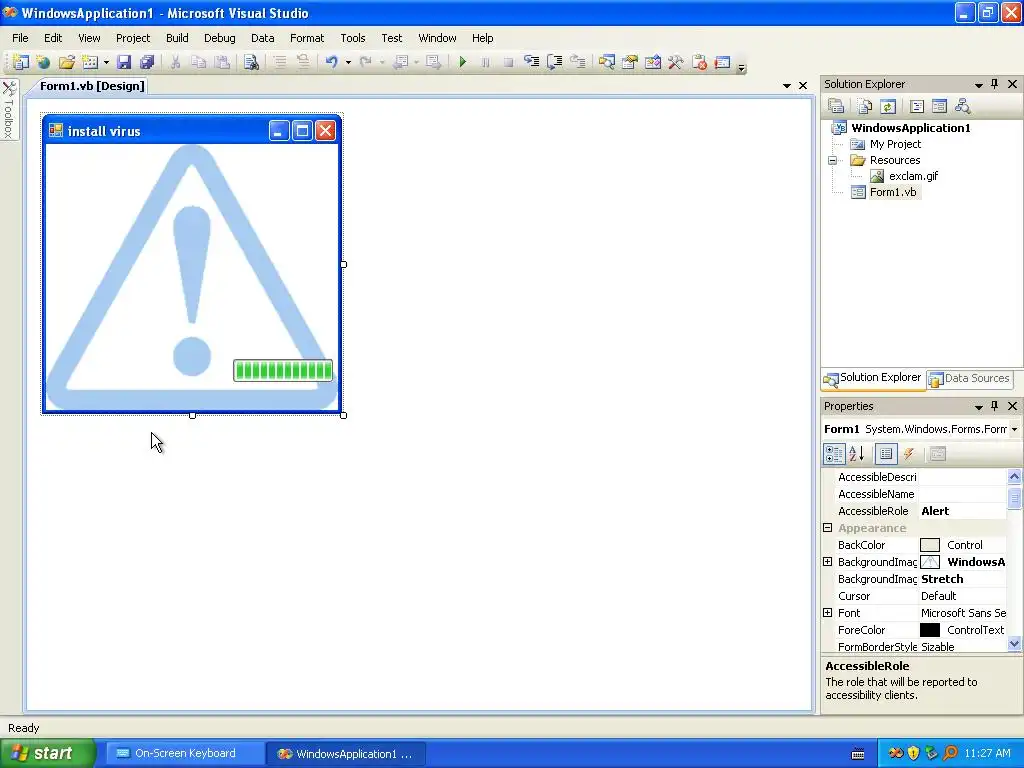
Task: Click the ForeColor black color swatch
Action: point(929,630)
